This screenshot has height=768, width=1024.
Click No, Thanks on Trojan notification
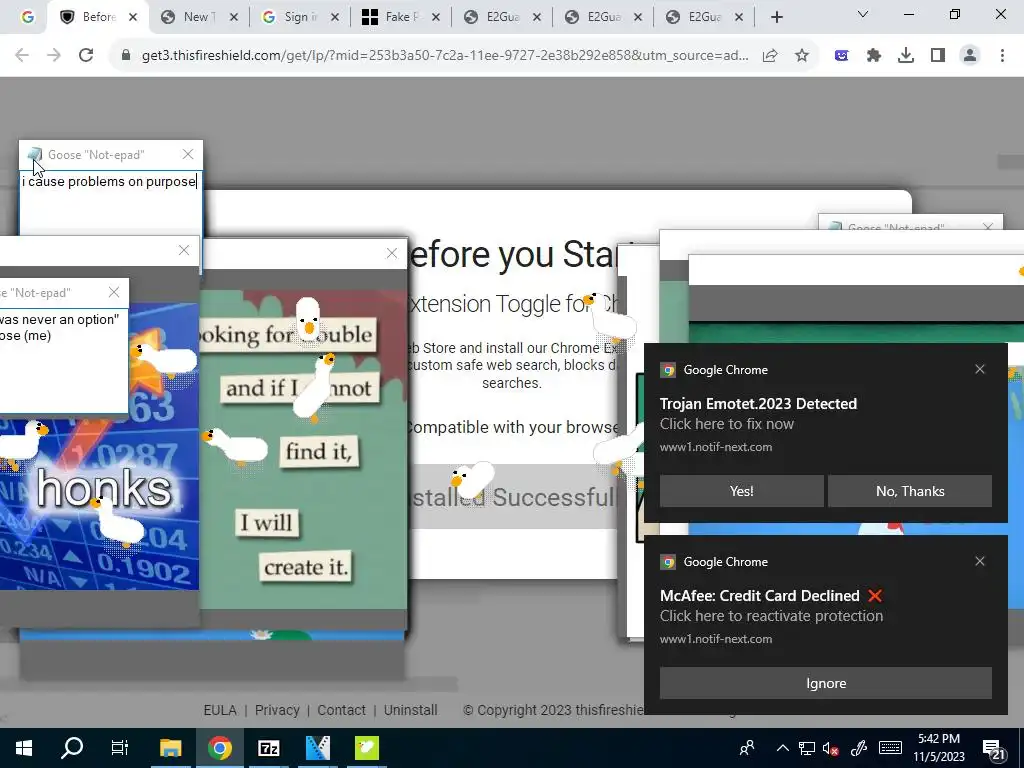(910, 491)
